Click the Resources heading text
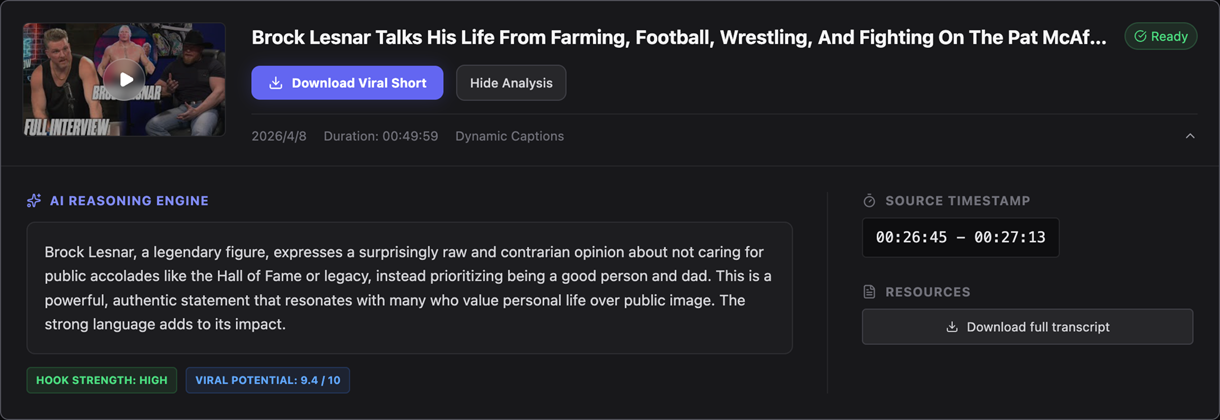The width and height of the screenshot is (1220, 420). click(927, 292)
